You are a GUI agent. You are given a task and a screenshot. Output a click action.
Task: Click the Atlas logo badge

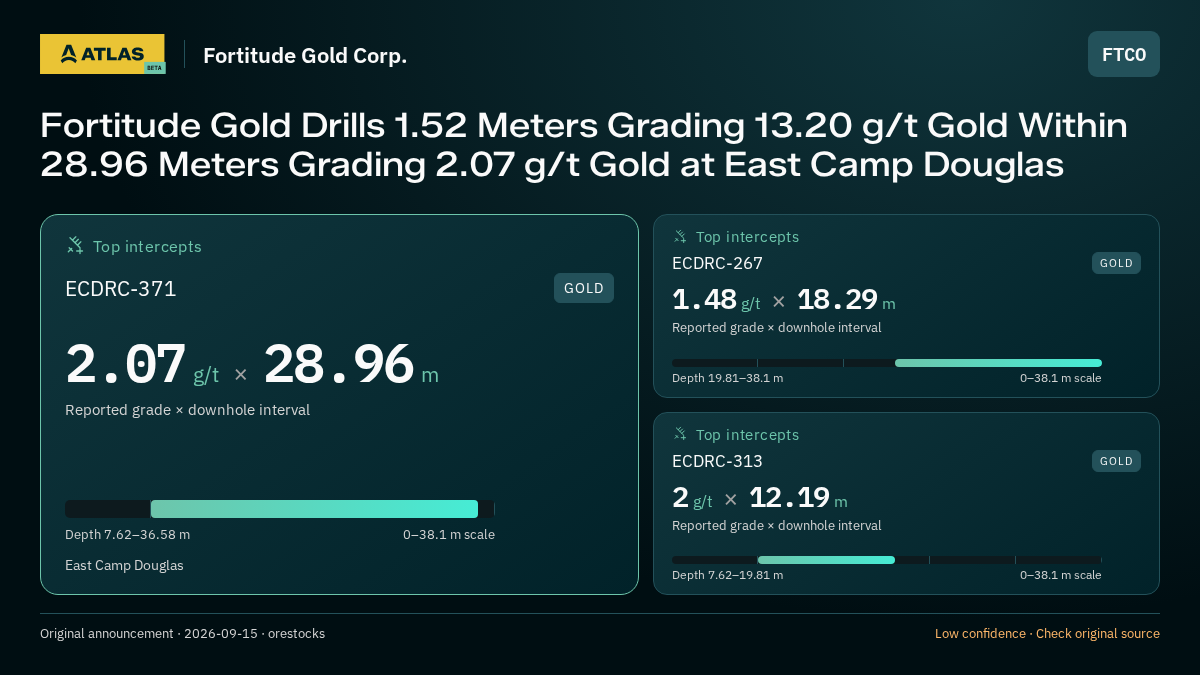(x=102, y=54)
